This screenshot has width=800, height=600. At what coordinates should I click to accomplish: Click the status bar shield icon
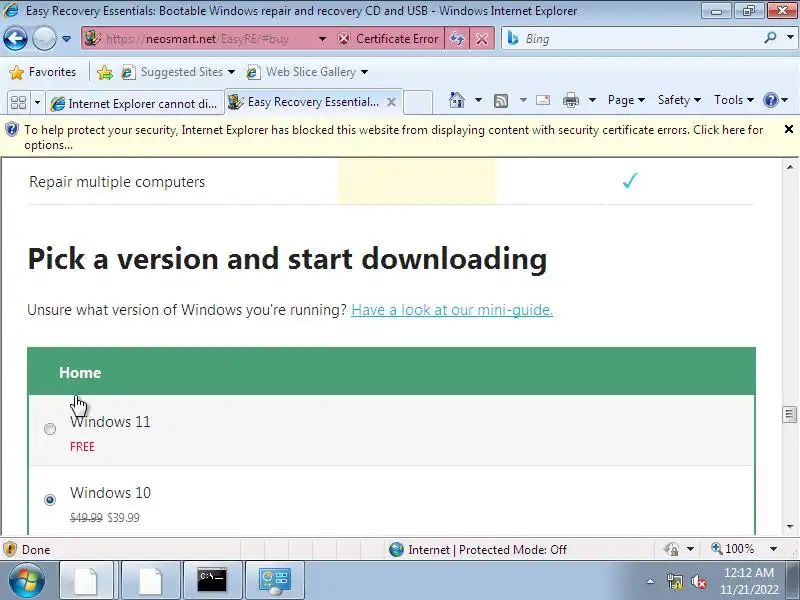tap(9, 549)
